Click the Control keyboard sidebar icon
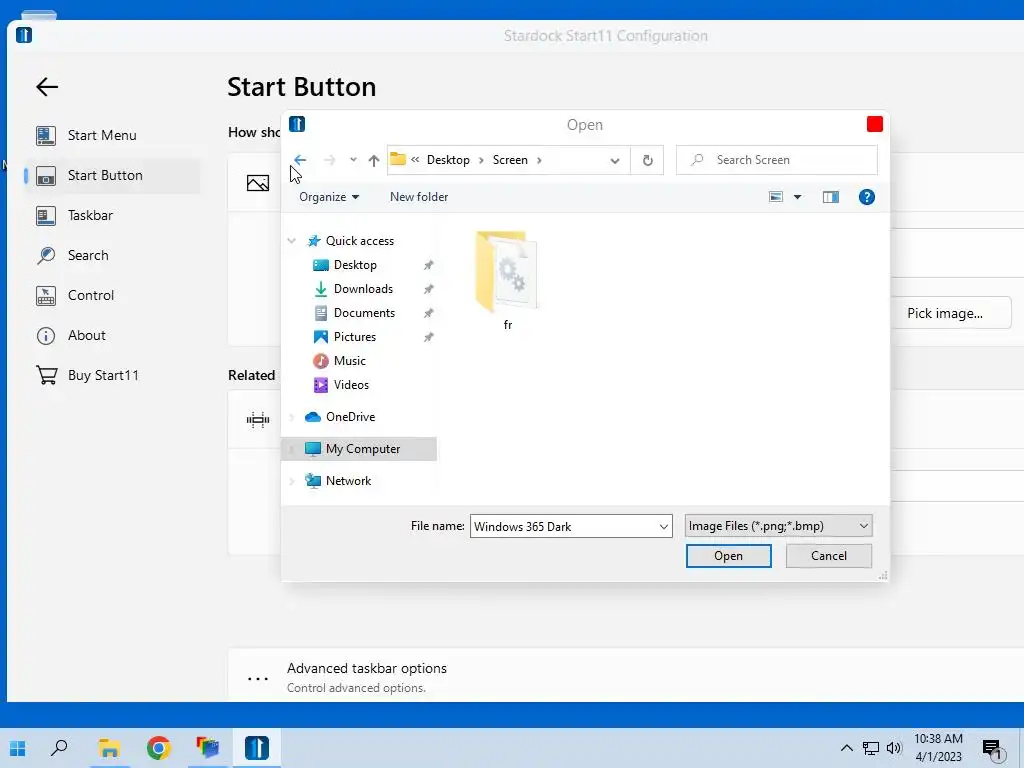 pyautogui.click(x=46, y=296)
